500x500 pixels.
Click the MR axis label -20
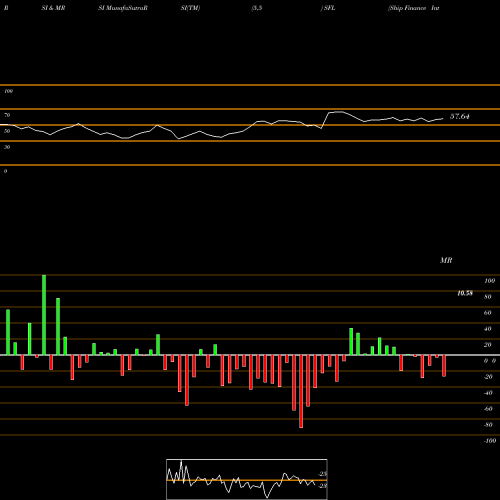click(x=488, y=377)
